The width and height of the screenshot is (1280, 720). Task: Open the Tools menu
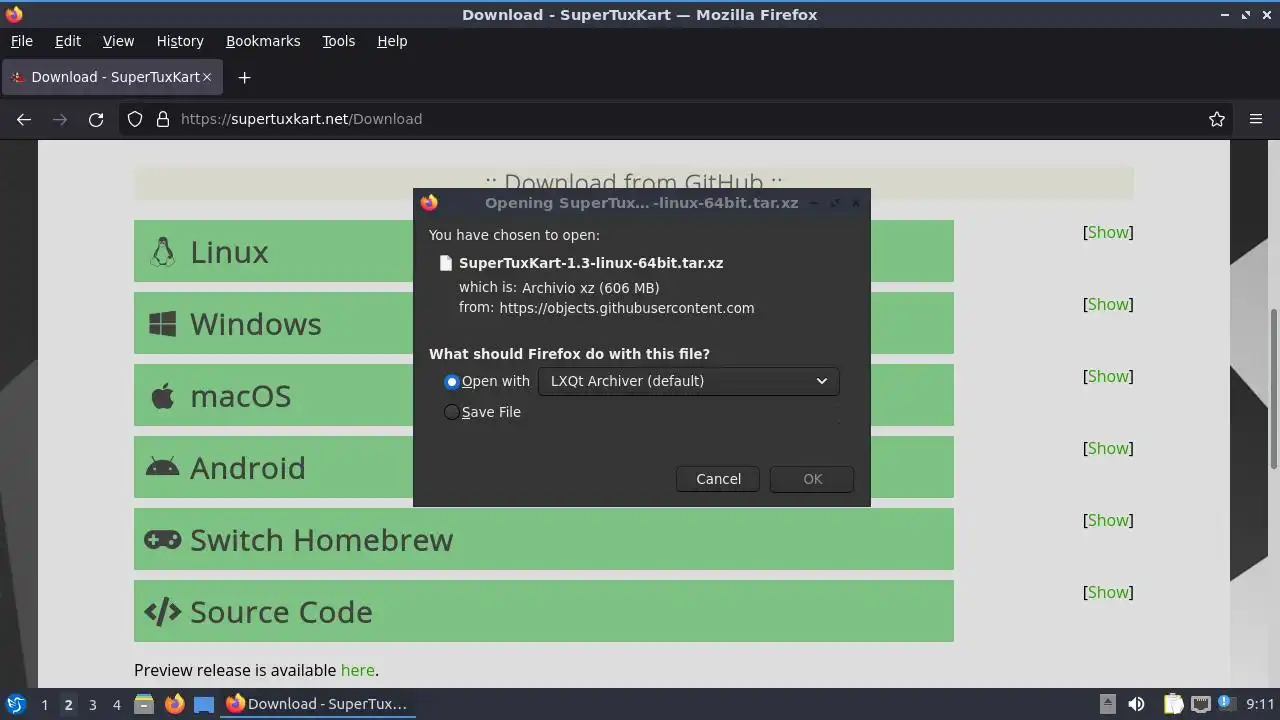338,41
